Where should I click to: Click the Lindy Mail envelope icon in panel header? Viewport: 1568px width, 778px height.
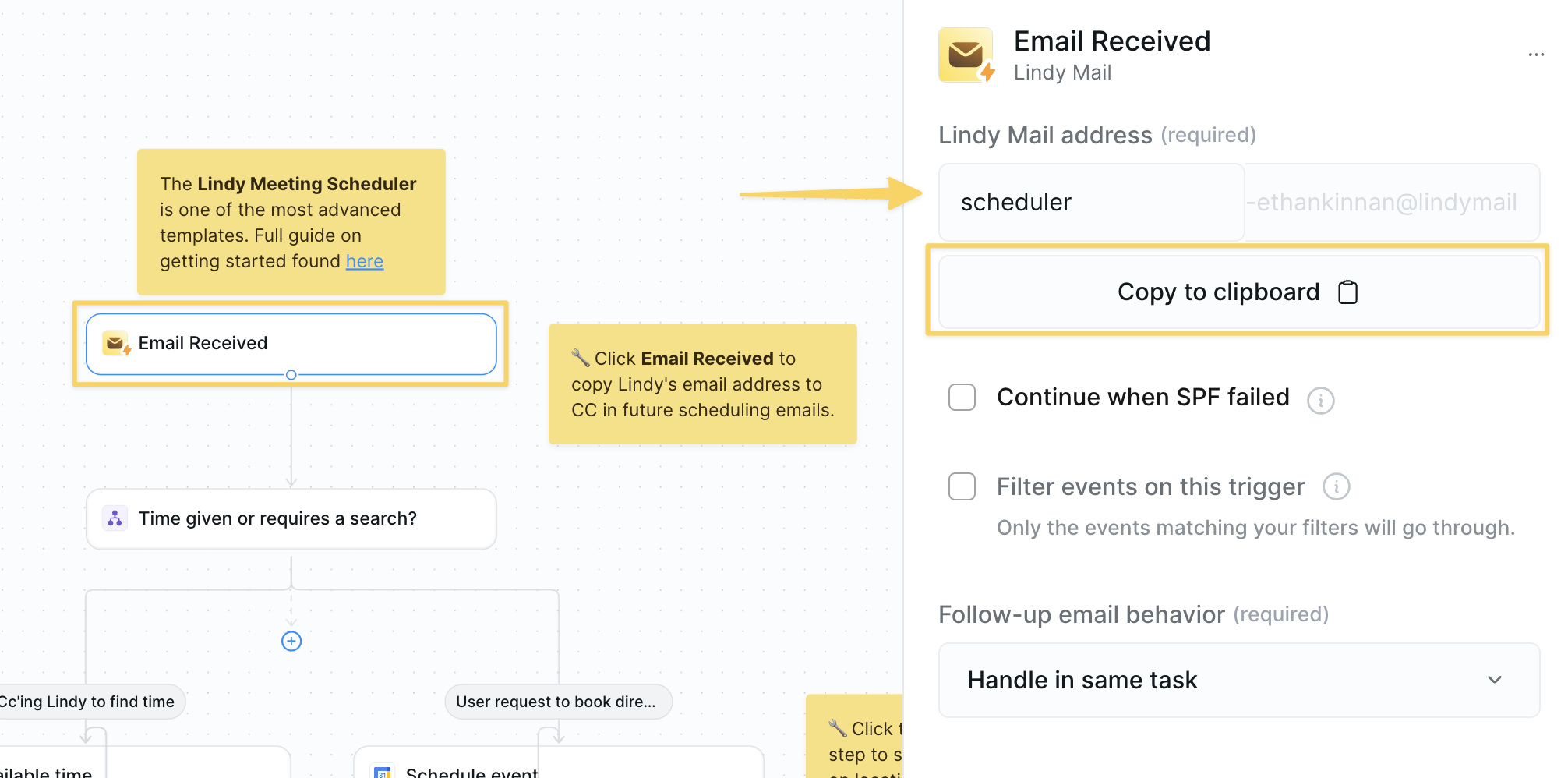966,54
